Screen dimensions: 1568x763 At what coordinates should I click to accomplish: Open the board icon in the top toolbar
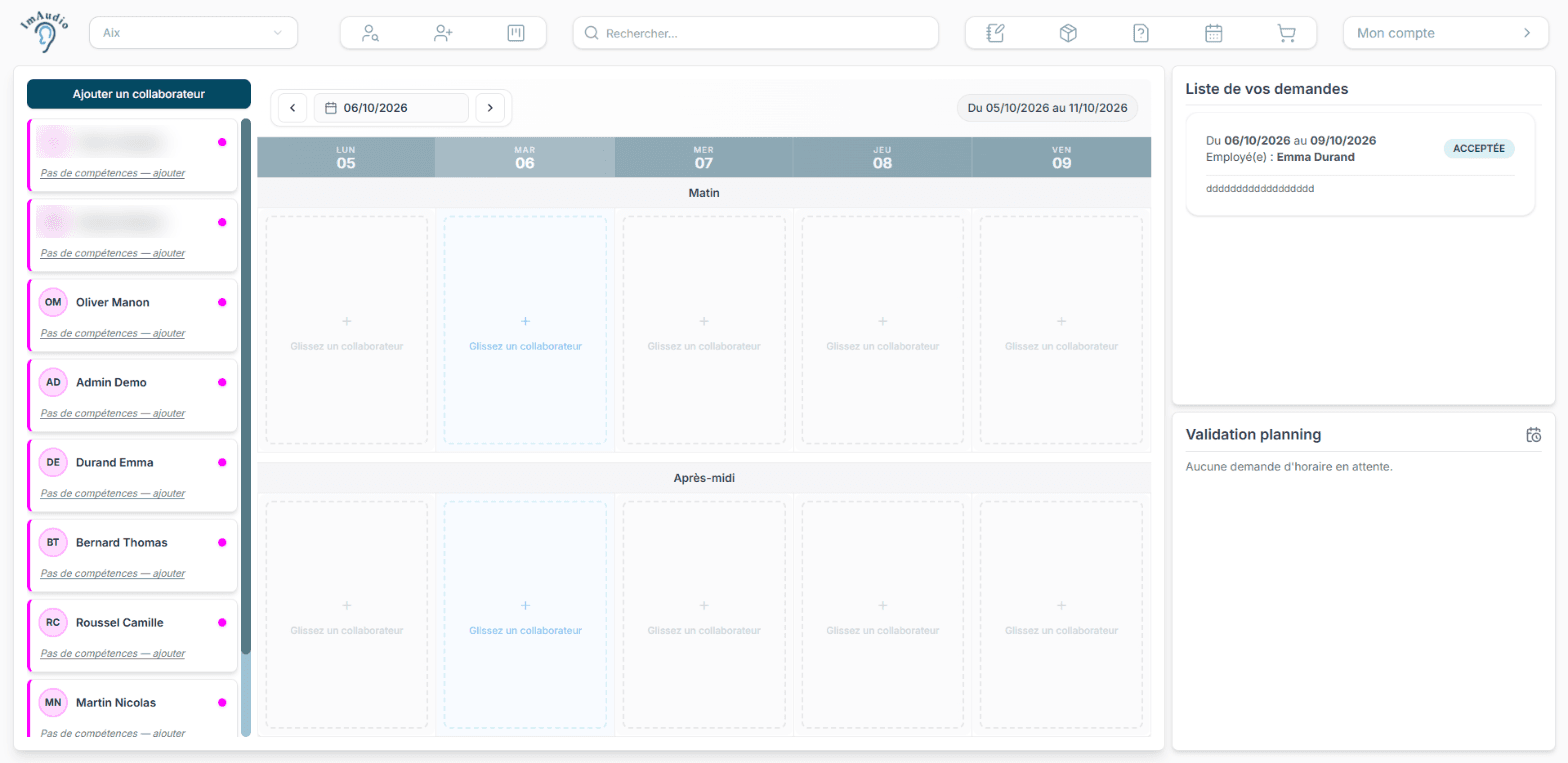516,33
